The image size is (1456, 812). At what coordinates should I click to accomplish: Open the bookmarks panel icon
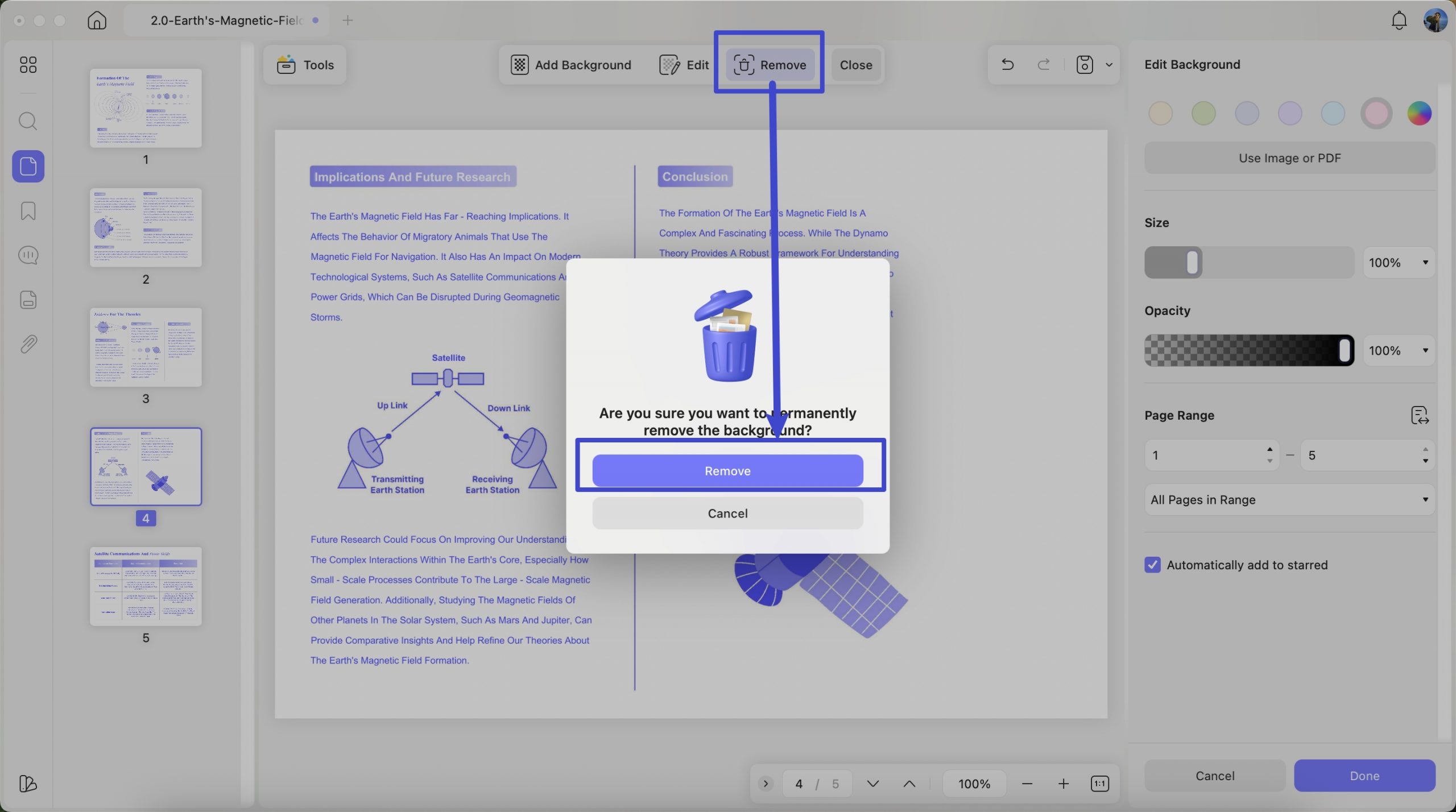point(28,211)
